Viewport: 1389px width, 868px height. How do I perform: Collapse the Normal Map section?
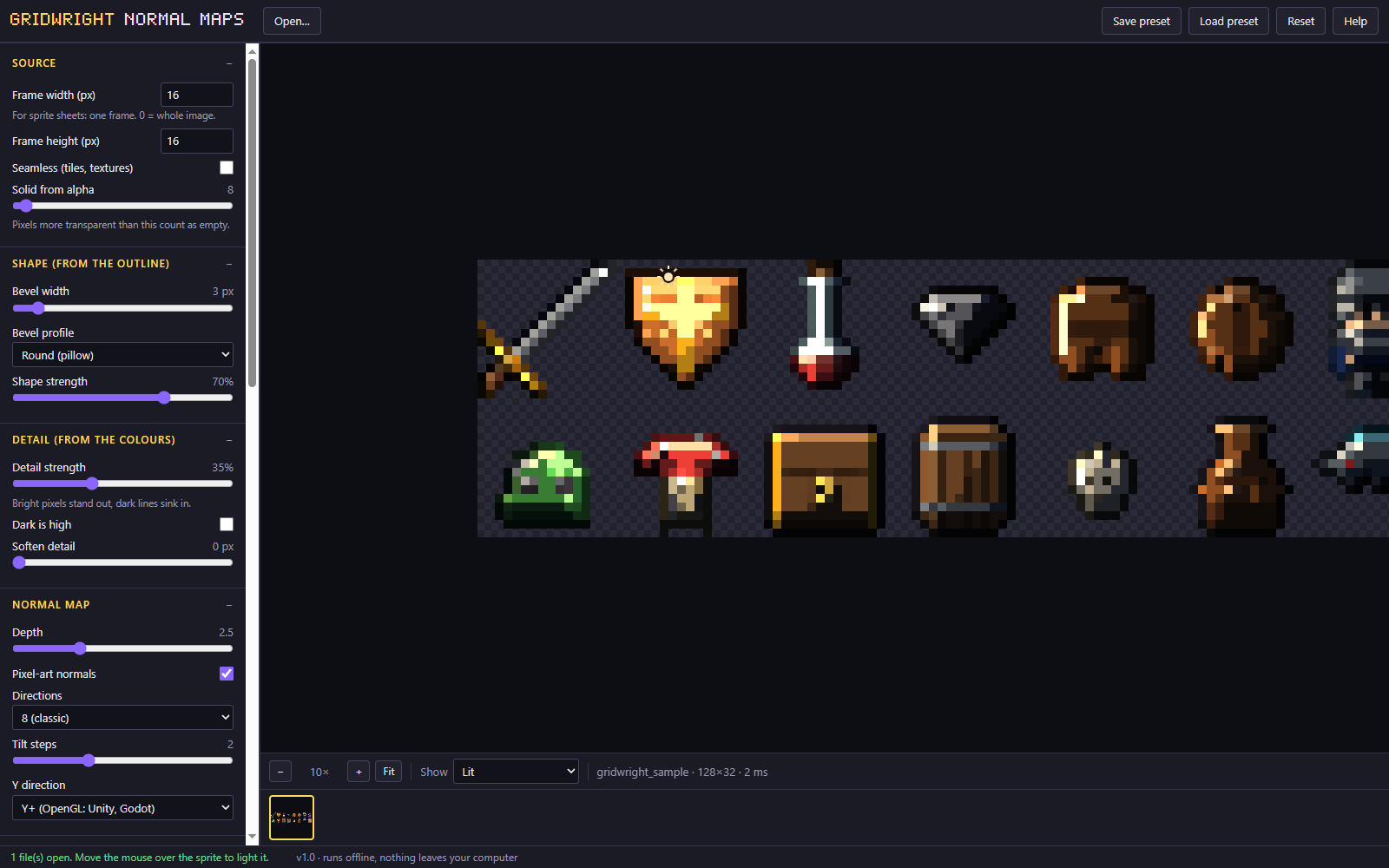point(229,605)
